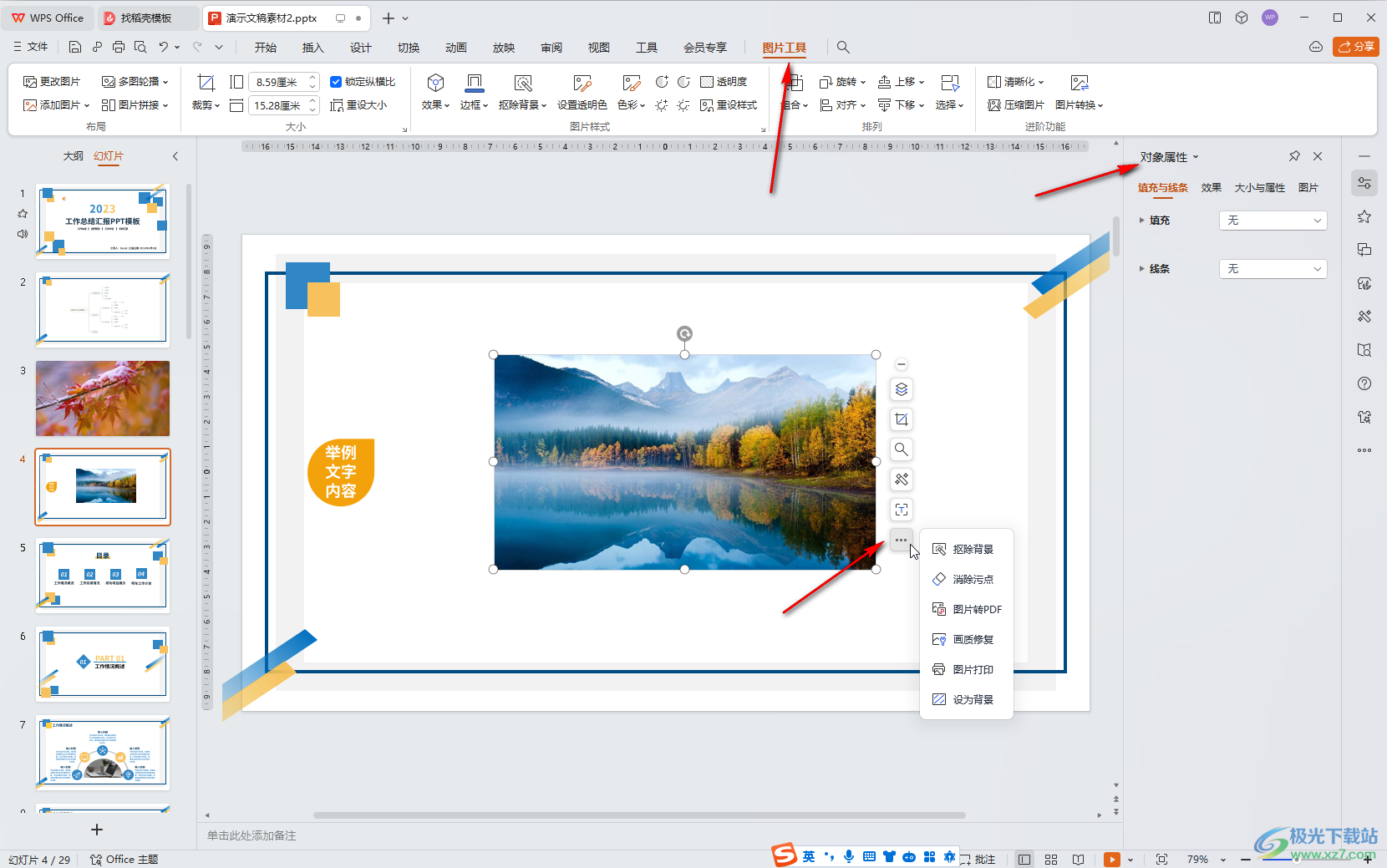
Task: Open the Insert ribbon tab
Action: click(x=312, y=48)
